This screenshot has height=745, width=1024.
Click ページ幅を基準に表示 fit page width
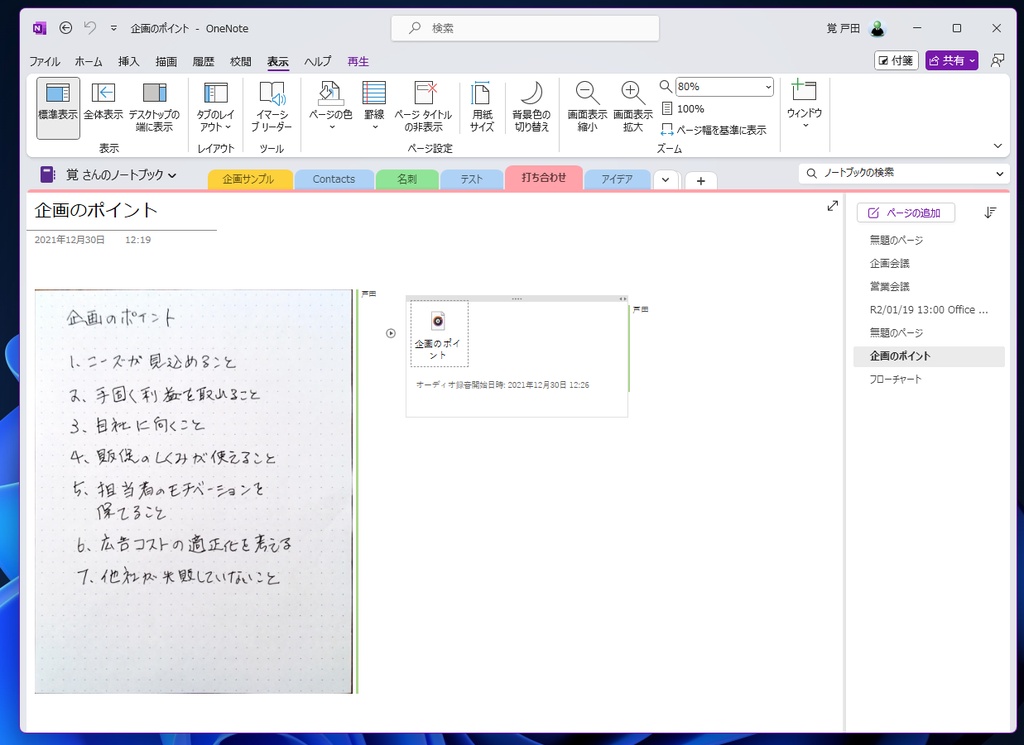pos(714,130)
